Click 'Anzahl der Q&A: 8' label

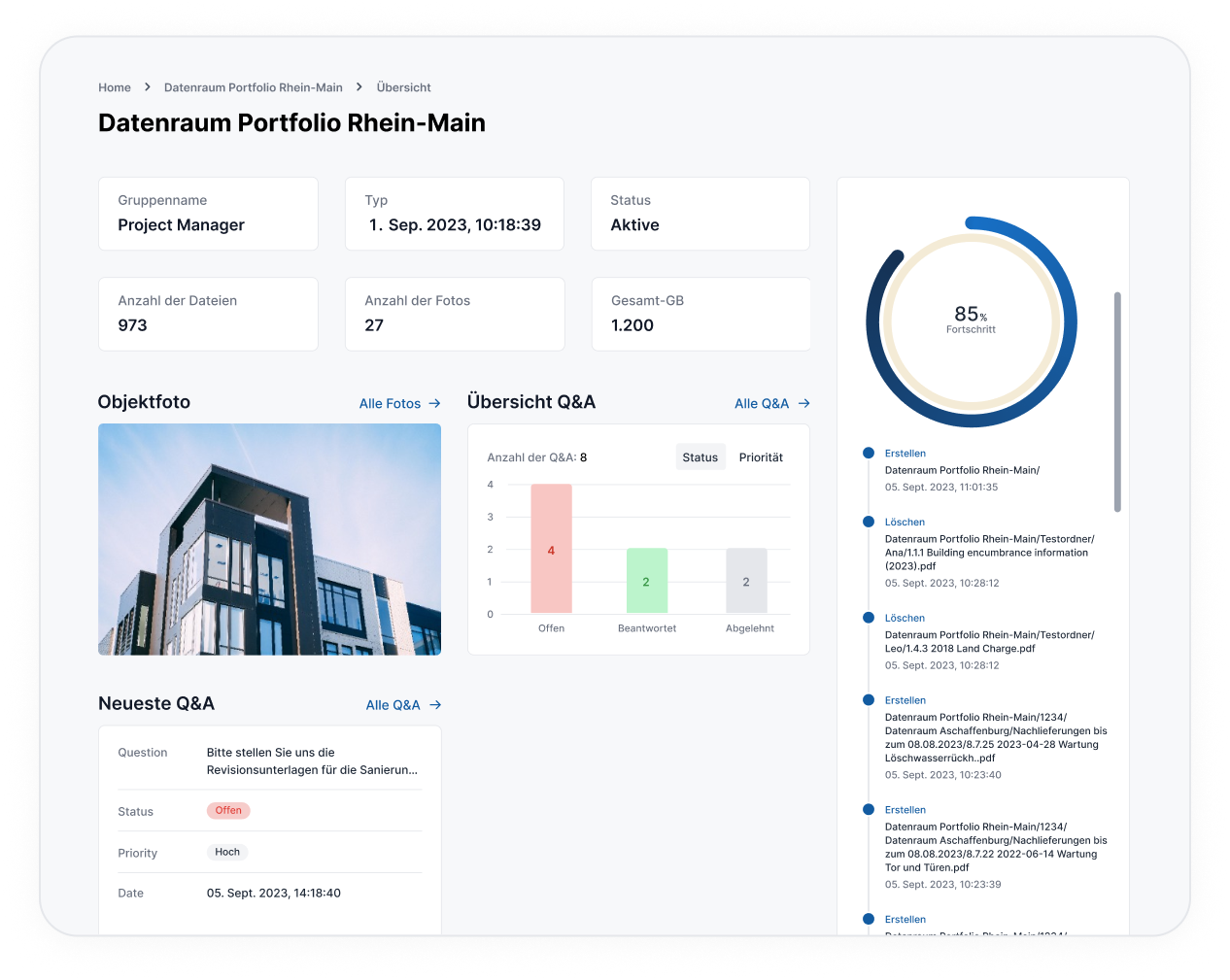click(x=537, y=457)
